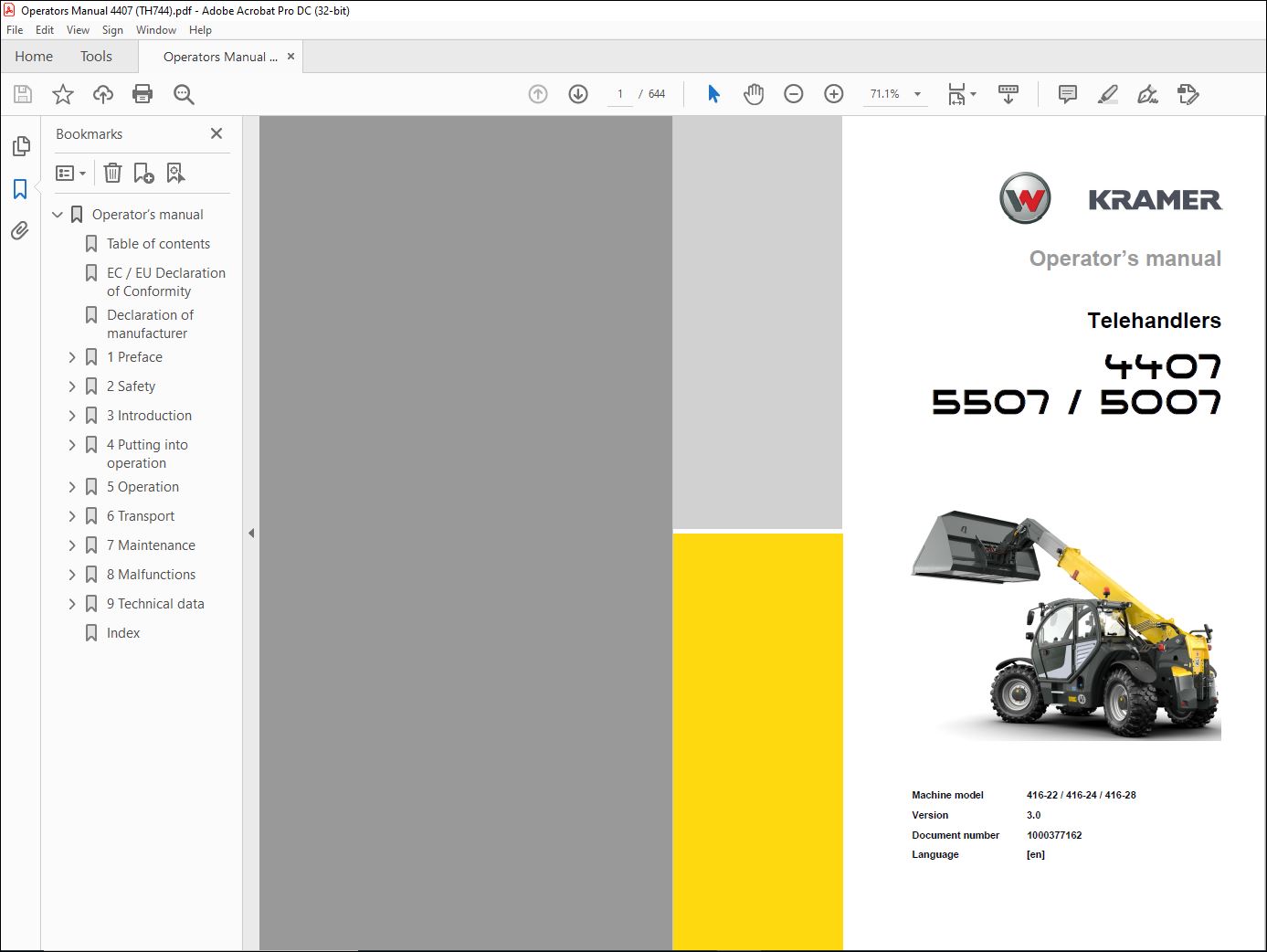
Task: Click the find current bookmark icon
Action: pos(175,173)
